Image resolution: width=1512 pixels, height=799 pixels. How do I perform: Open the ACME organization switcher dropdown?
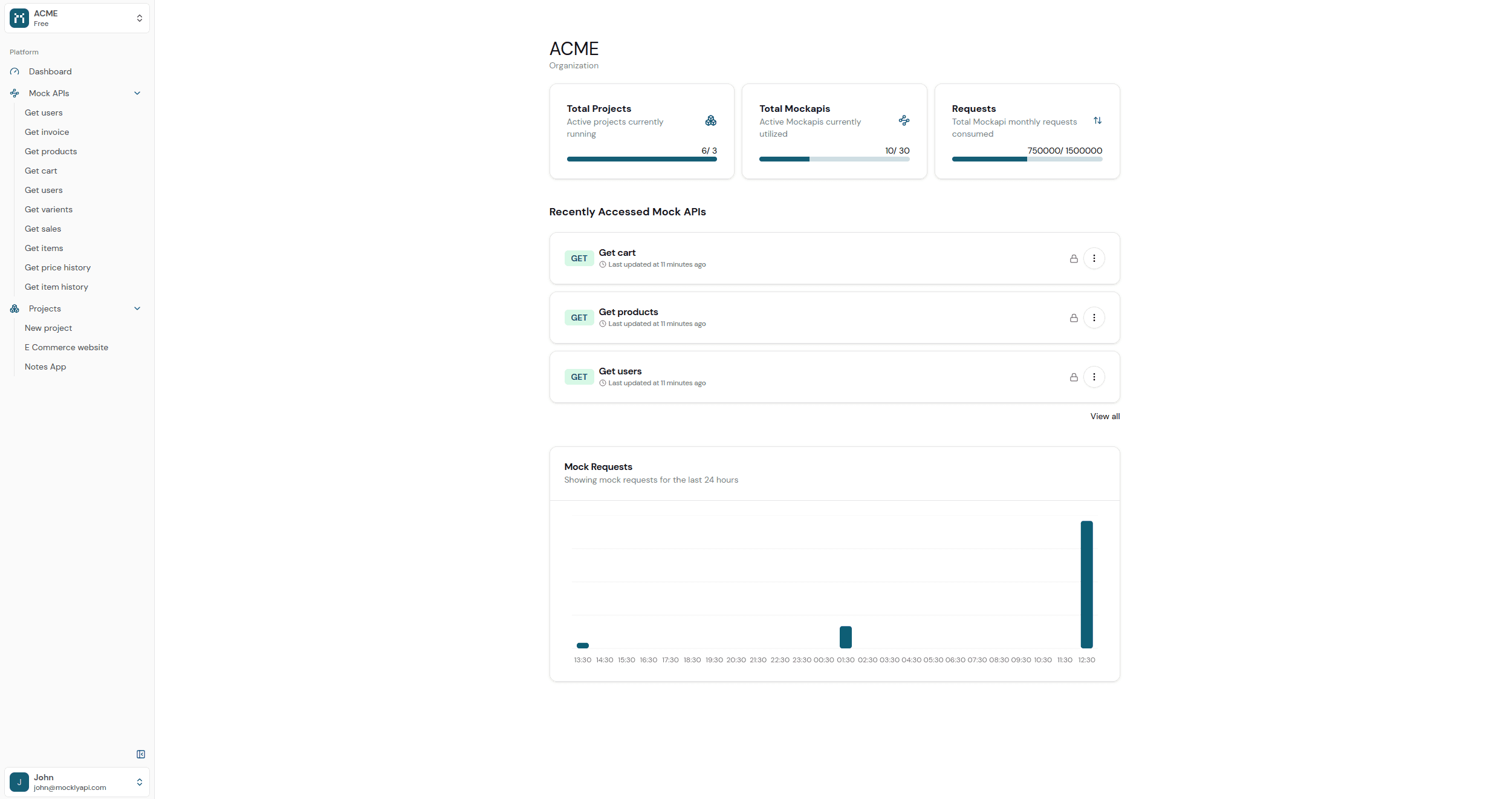pos(139,18)
